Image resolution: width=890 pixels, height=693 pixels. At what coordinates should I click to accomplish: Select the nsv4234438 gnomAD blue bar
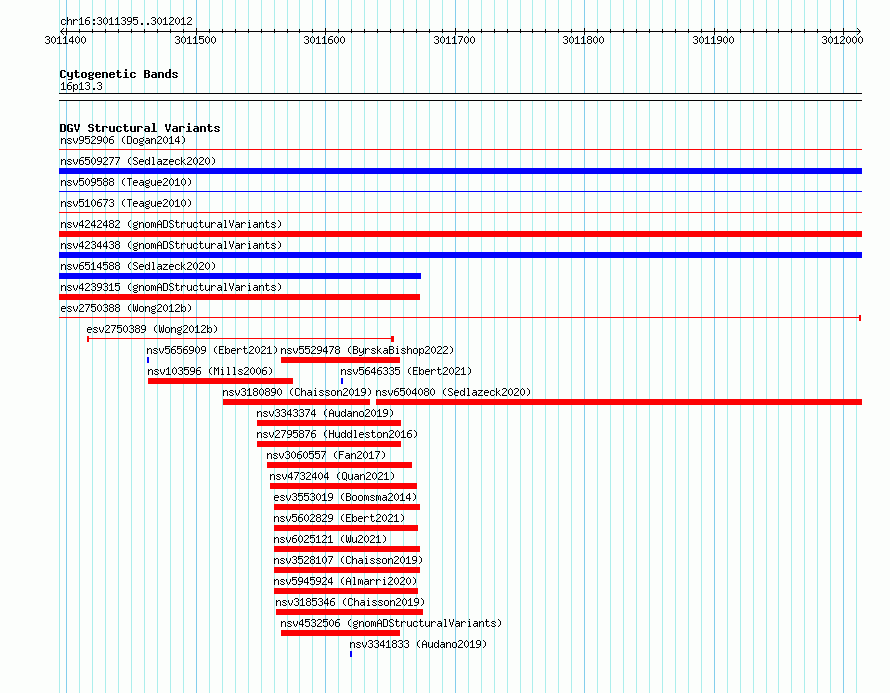point(460,255)
